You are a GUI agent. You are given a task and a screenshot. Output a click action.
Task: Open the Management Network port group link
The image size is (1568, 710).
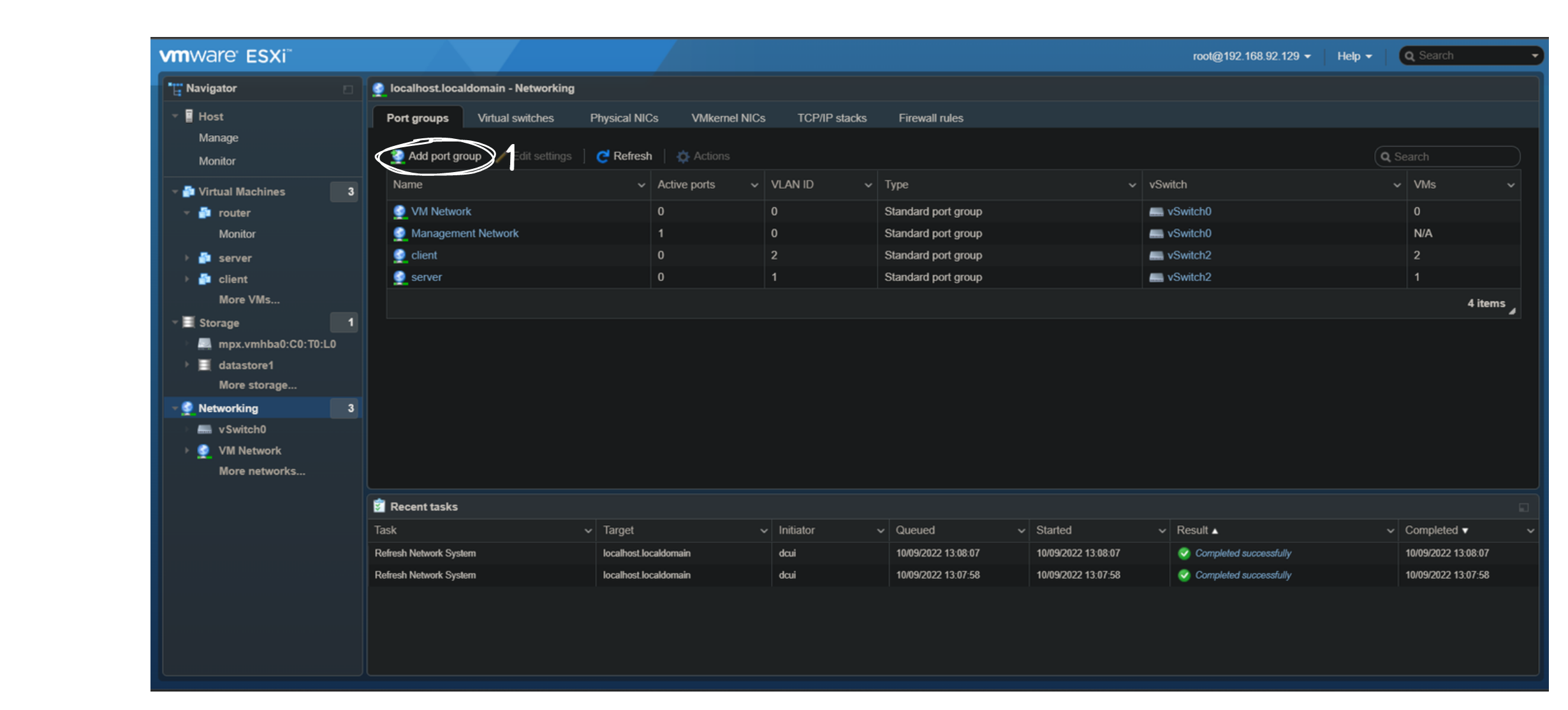tap(465, 233)
